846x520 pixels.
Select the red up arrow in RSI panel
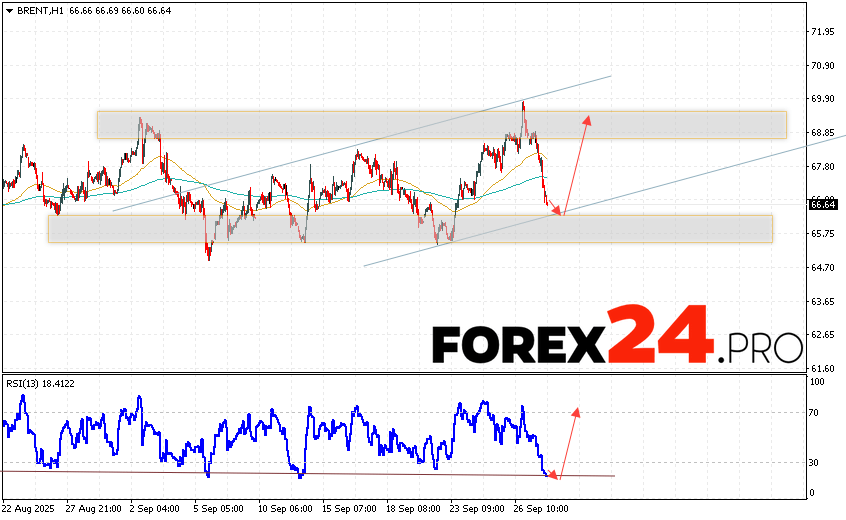[x=567, y=440]
